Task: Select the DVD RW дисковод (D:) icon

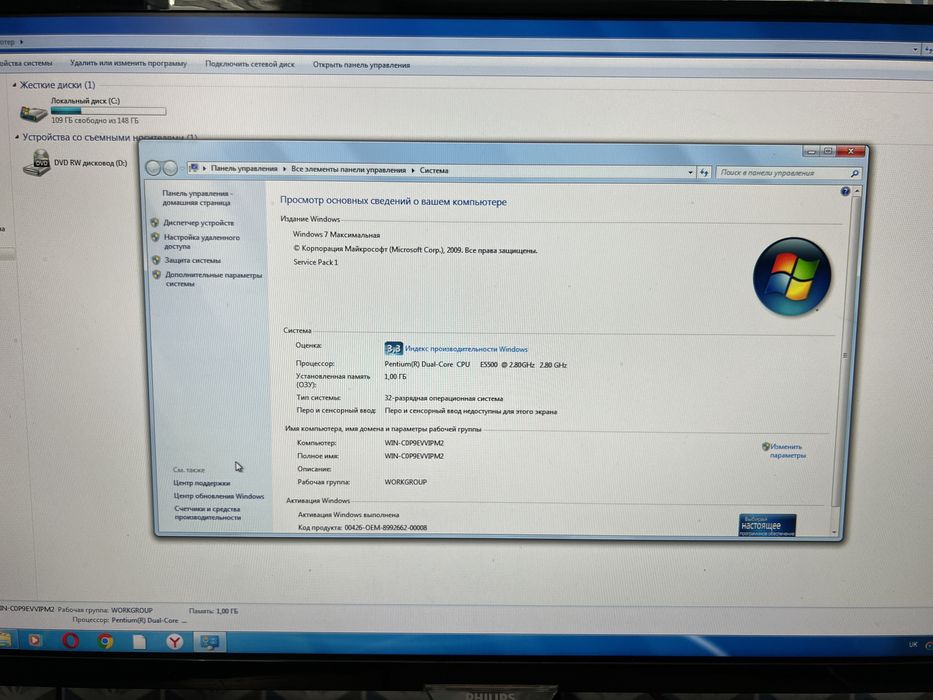Action: [38, 162]
